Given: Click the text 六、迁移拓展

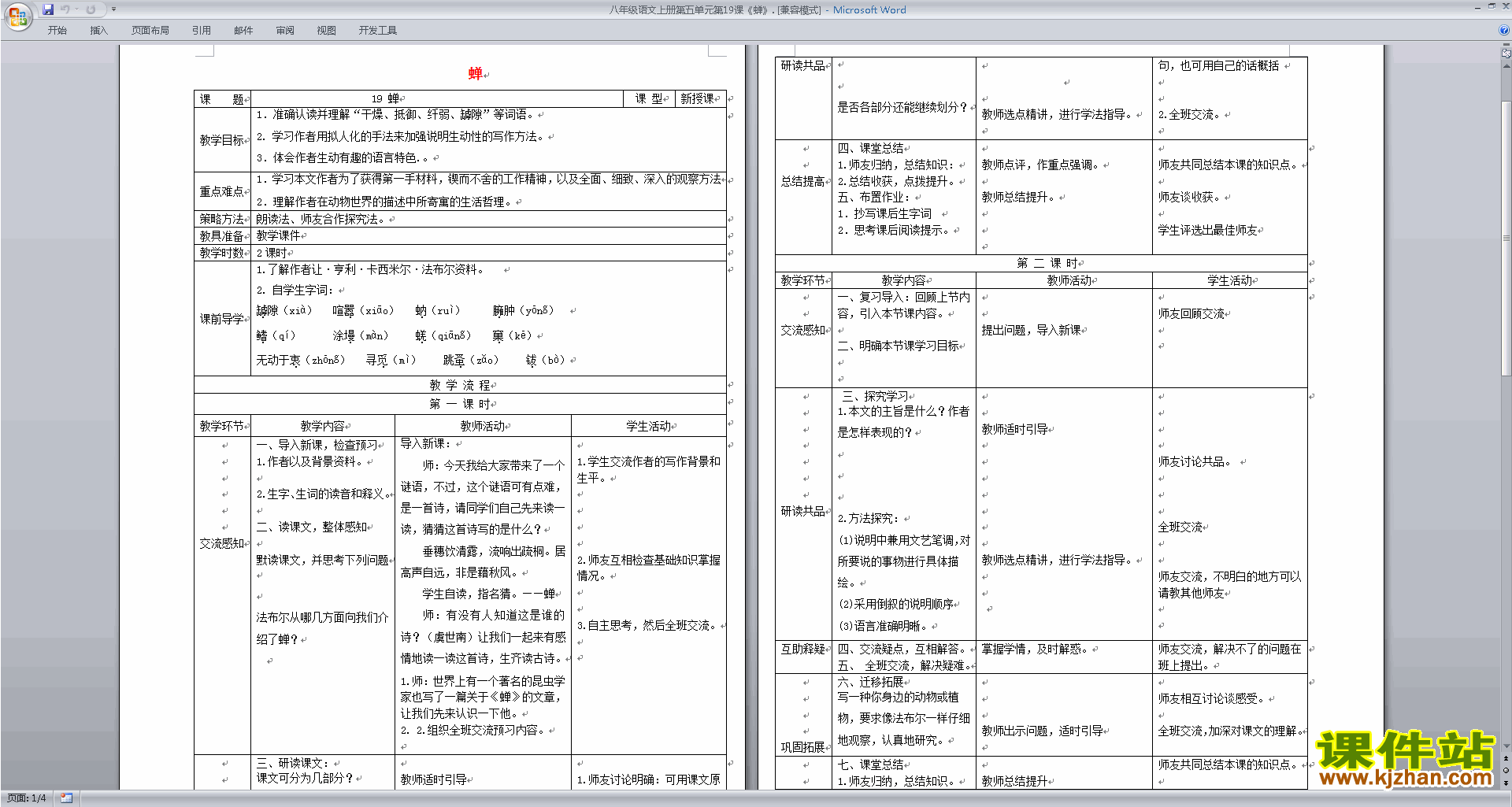Looking at the screenshot, I should [870, 682].
